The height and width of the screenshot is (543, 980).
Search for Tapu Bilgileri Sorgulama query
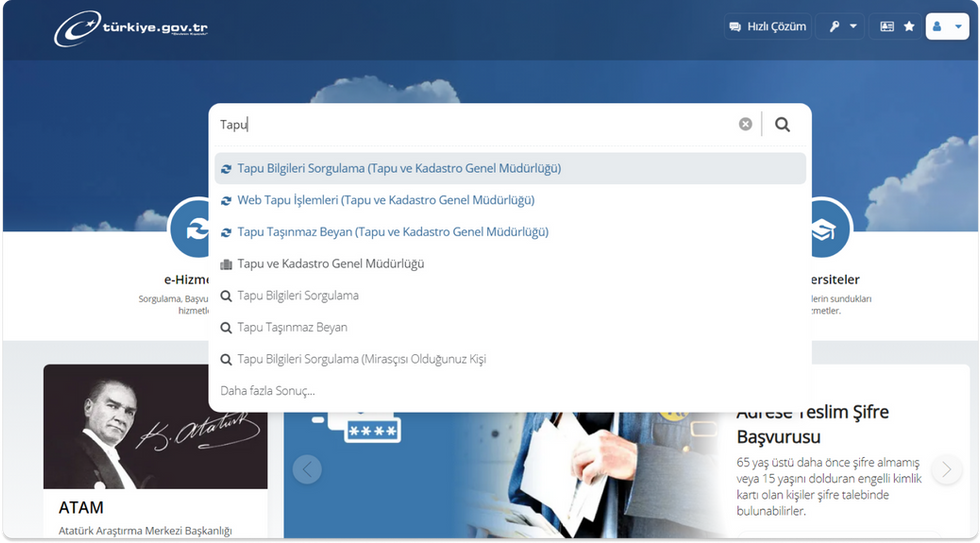pos(510,296)
